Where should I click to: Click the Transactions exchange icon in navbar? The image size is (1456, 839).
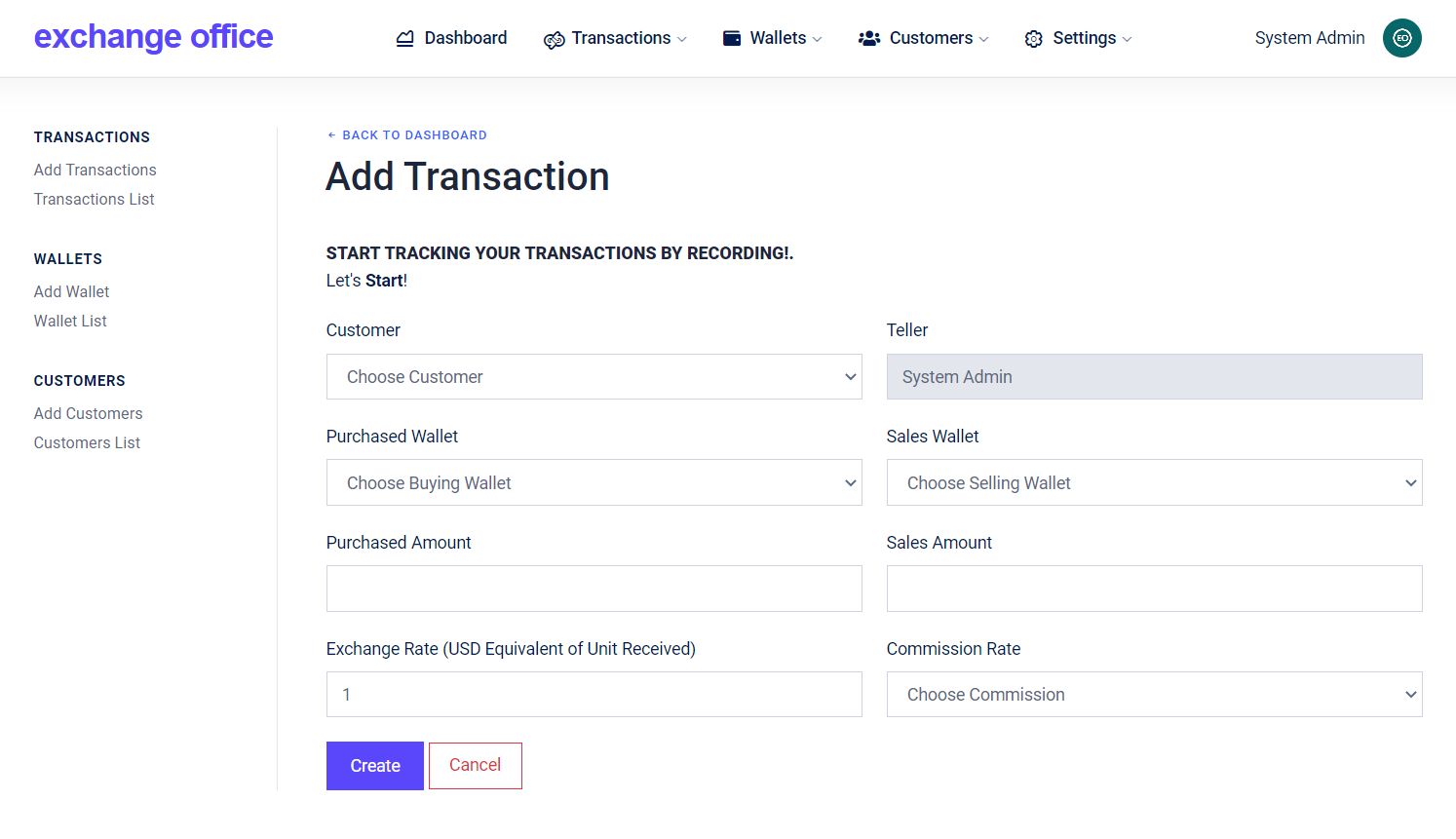554,40
